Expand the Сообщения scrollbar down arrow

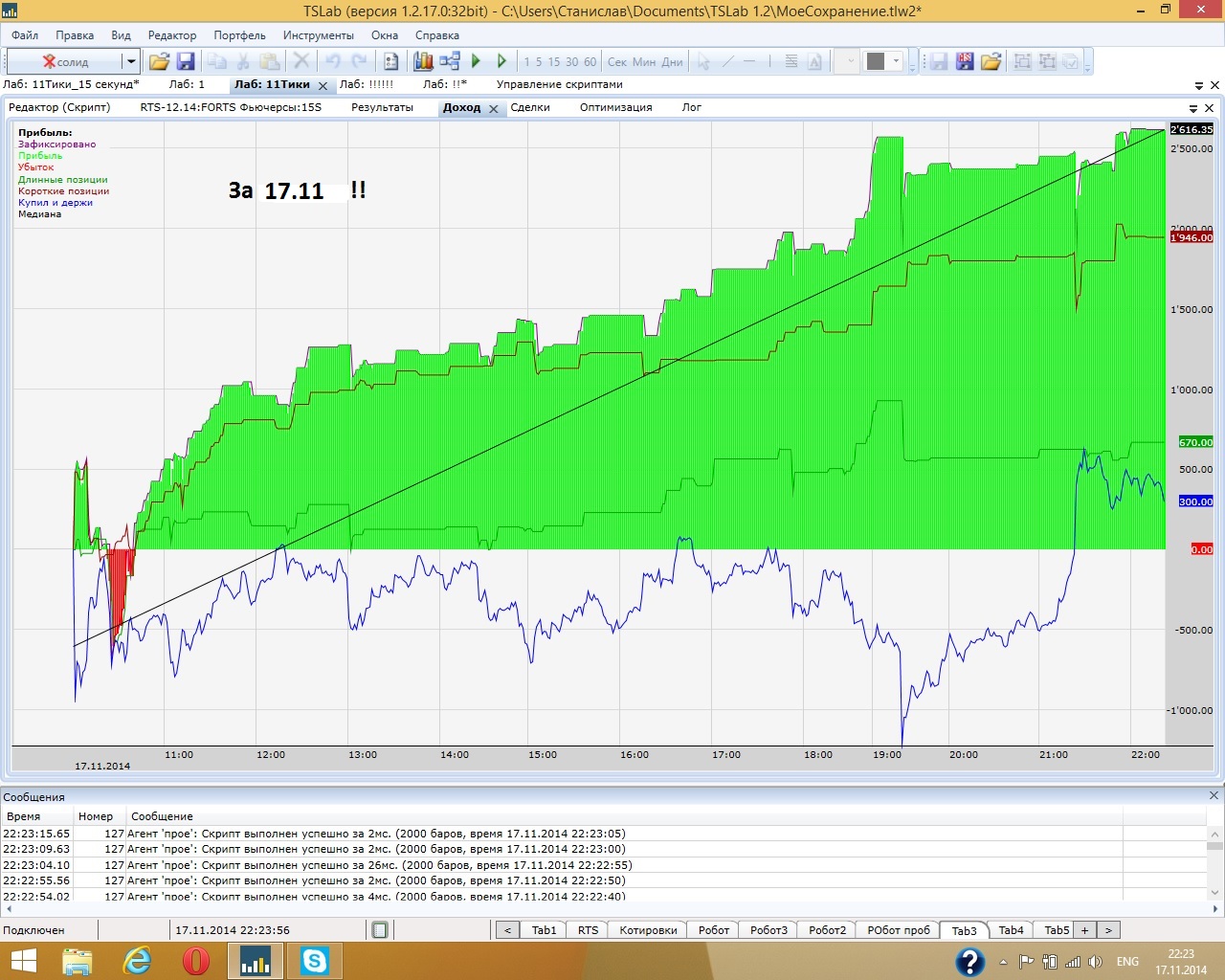[1214, 893]
